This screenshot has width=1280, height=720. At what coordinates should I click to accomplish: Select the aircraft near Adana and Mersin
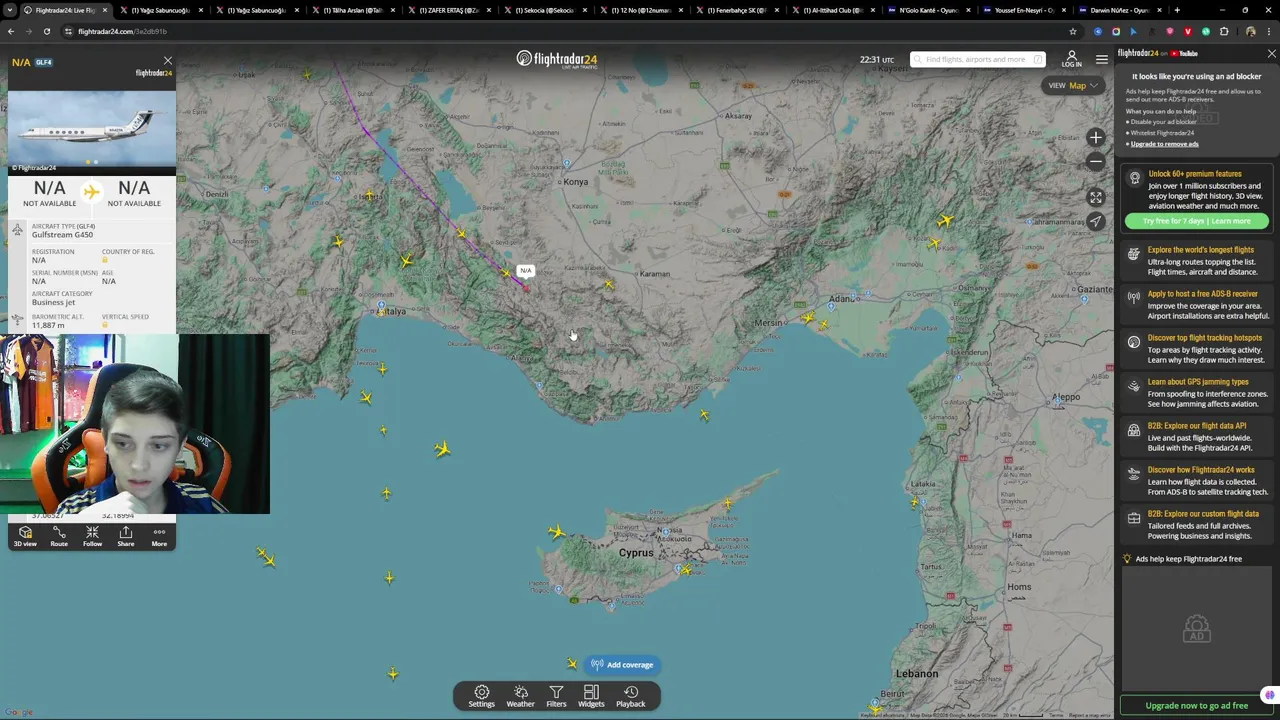[x=808, y=318]
